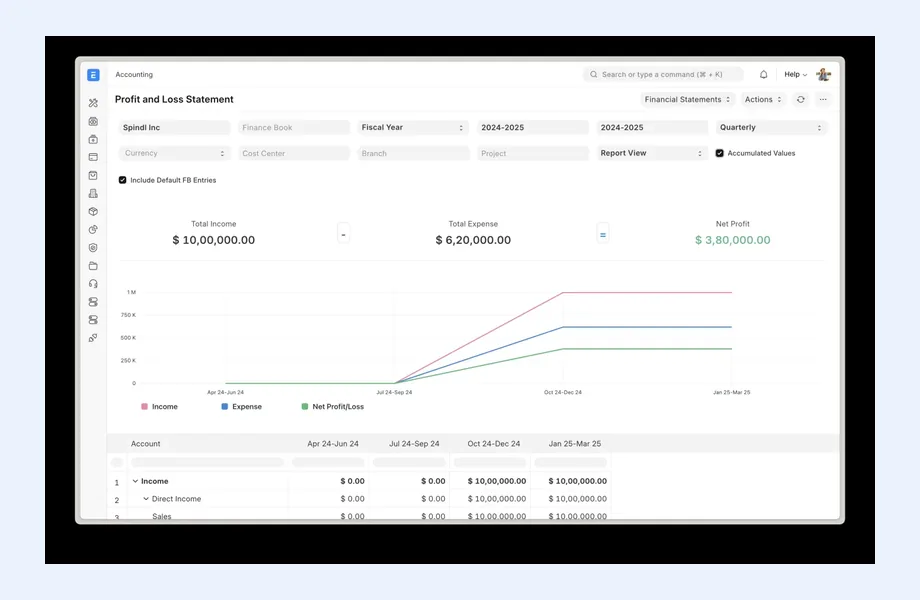This screenshot has width=920, height=600.
Task: Open the three-dots more options menu
Action: (823, 100)
